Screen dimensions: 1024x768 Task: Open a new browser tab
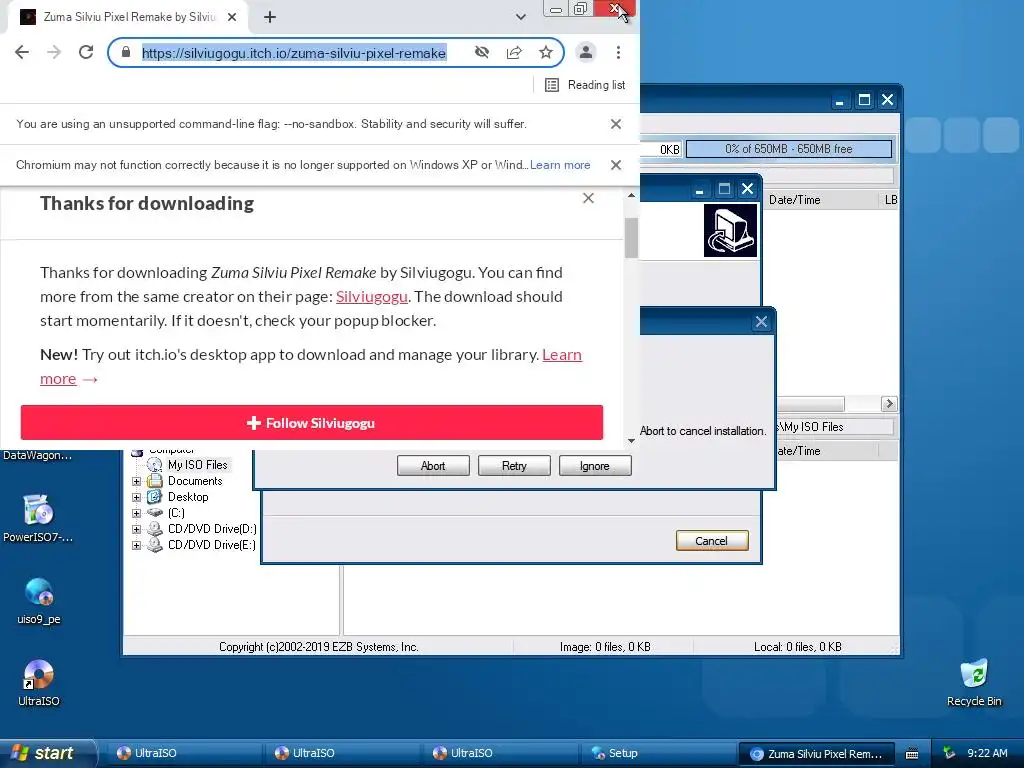[270, 17]
